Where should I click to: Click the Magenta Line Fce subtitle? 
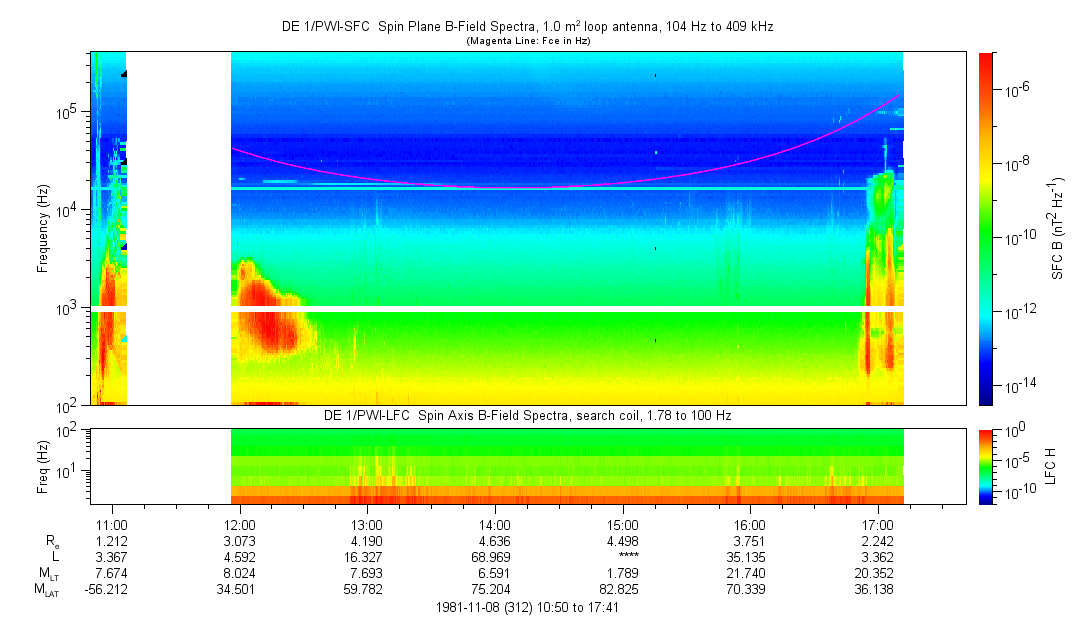pos(527,40)
